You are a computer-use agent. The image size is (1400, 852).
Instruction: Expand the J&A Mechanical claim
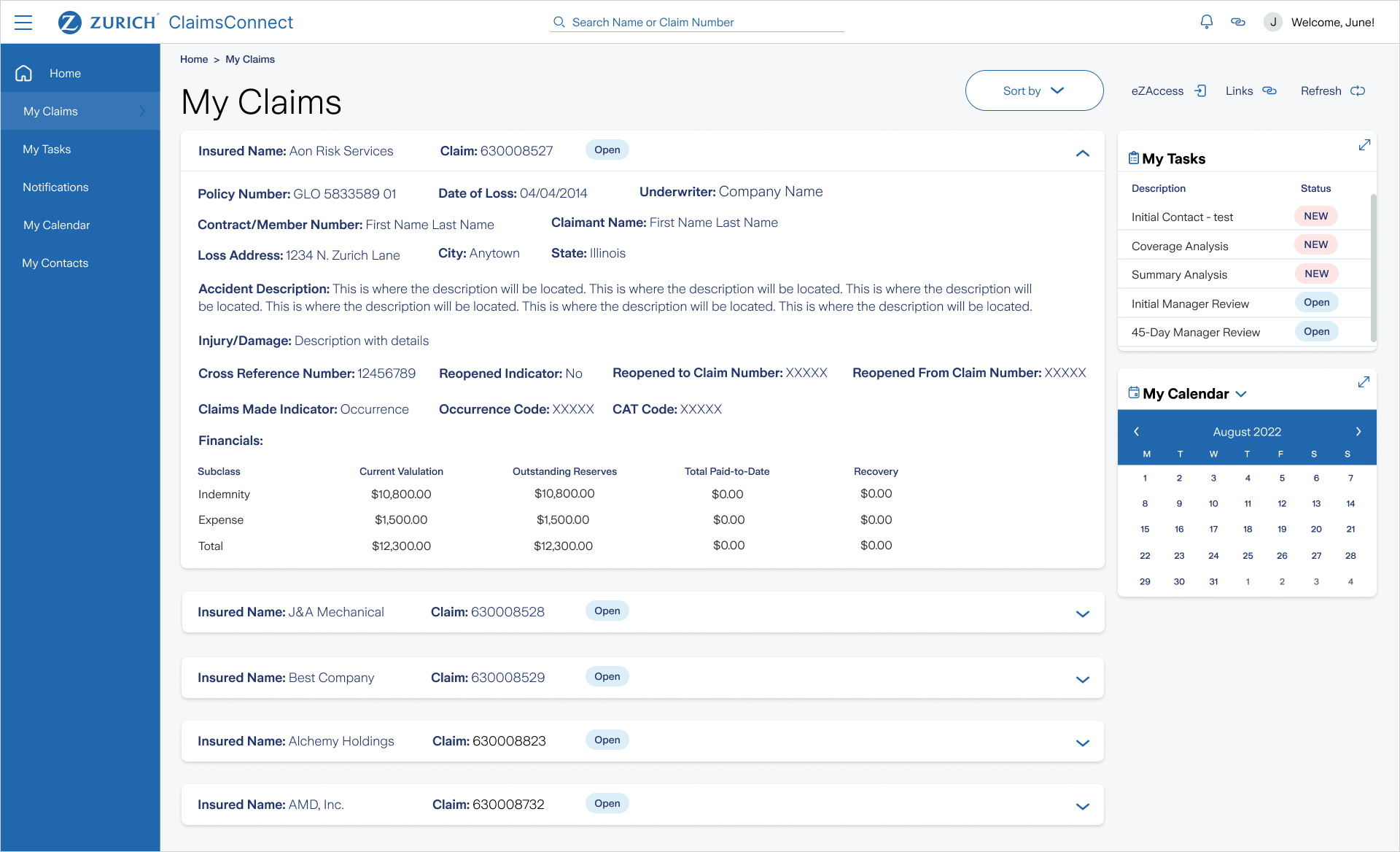tap(1083, 613)
